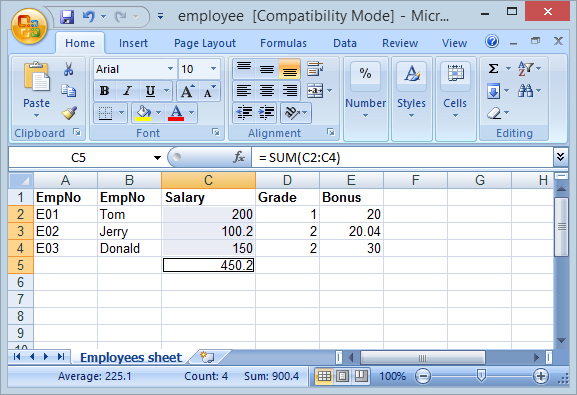Open the Number group menu

(365, 99)
